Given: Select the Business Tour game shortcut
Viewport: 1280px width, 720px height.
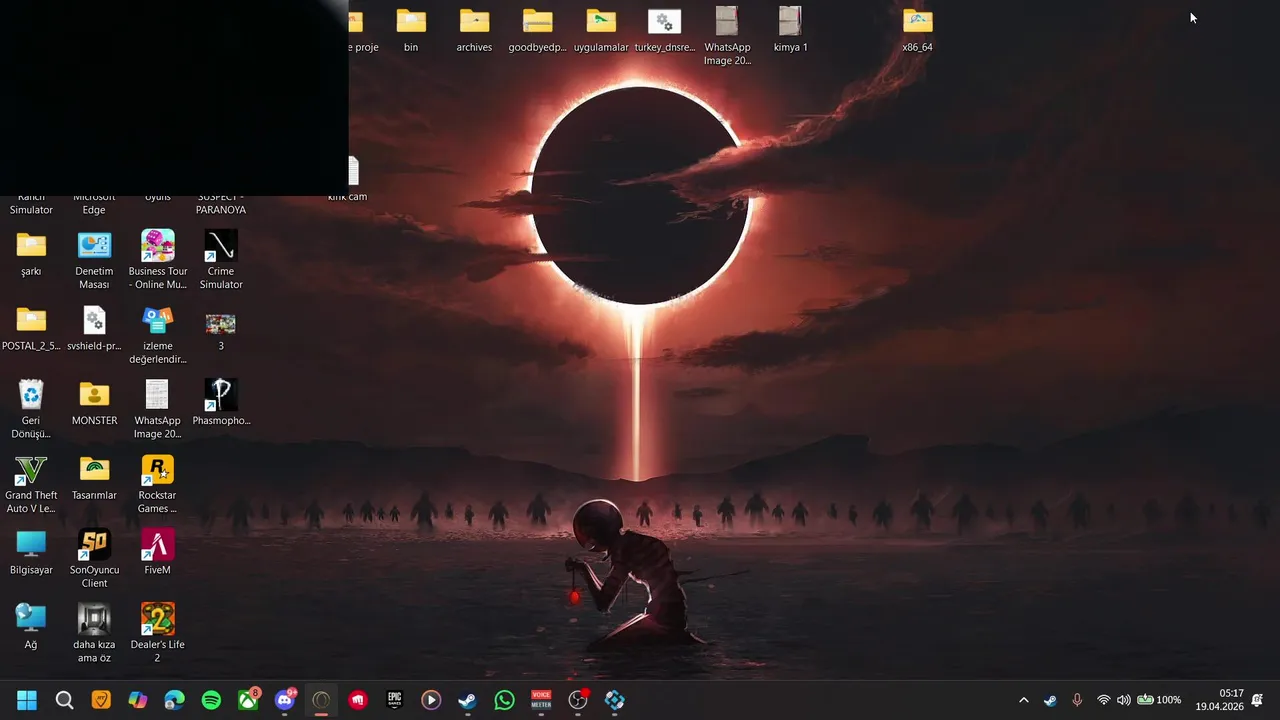Looking at the screenshot, I should click(157, 260).
